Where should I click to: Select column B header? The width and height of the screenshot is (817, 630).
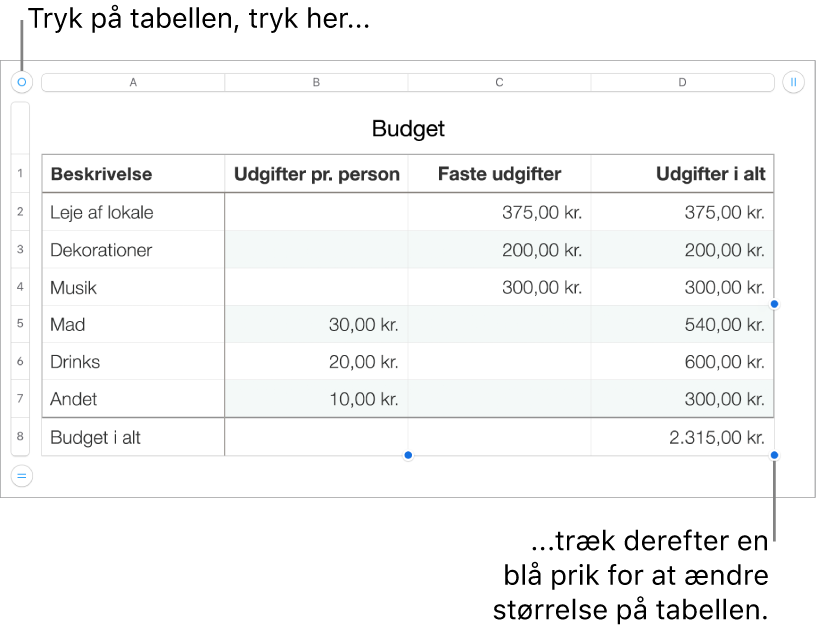tap(316, 82)
